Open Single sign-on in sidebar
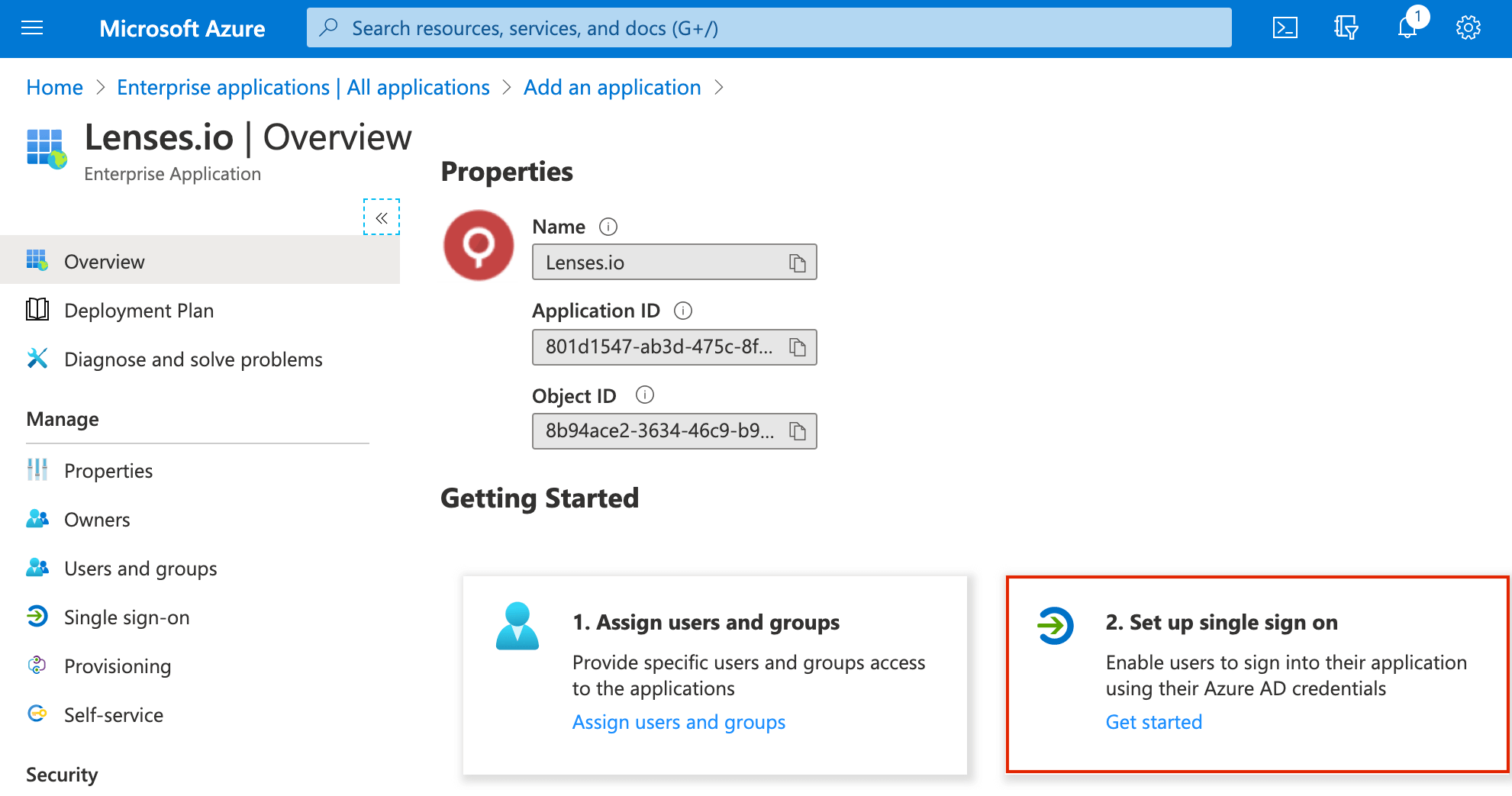1512x796 pixels. click(x=127, y=617)
